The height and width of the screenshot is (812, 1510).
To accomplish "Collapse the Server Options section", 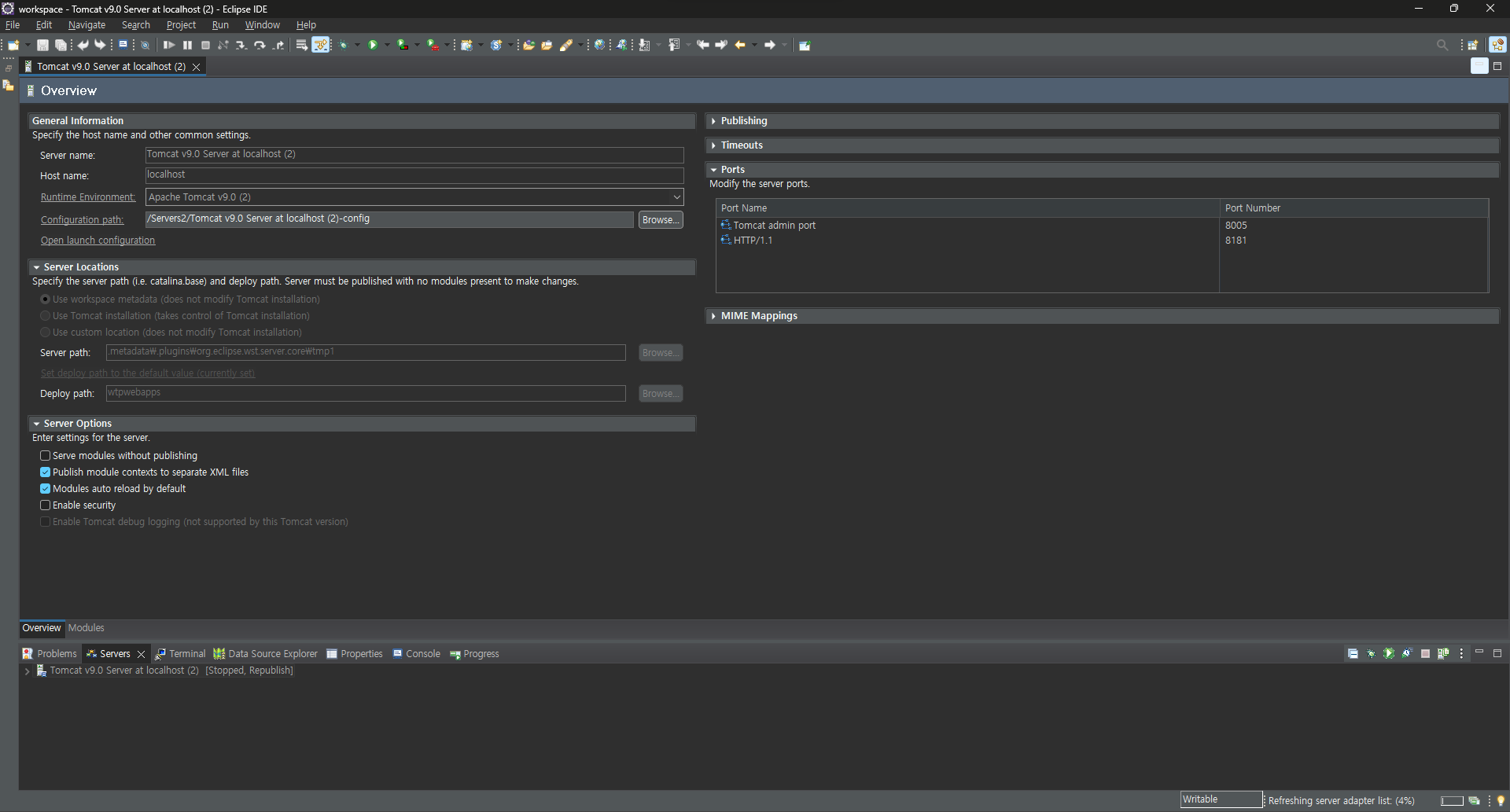I will tap(36, 424).
